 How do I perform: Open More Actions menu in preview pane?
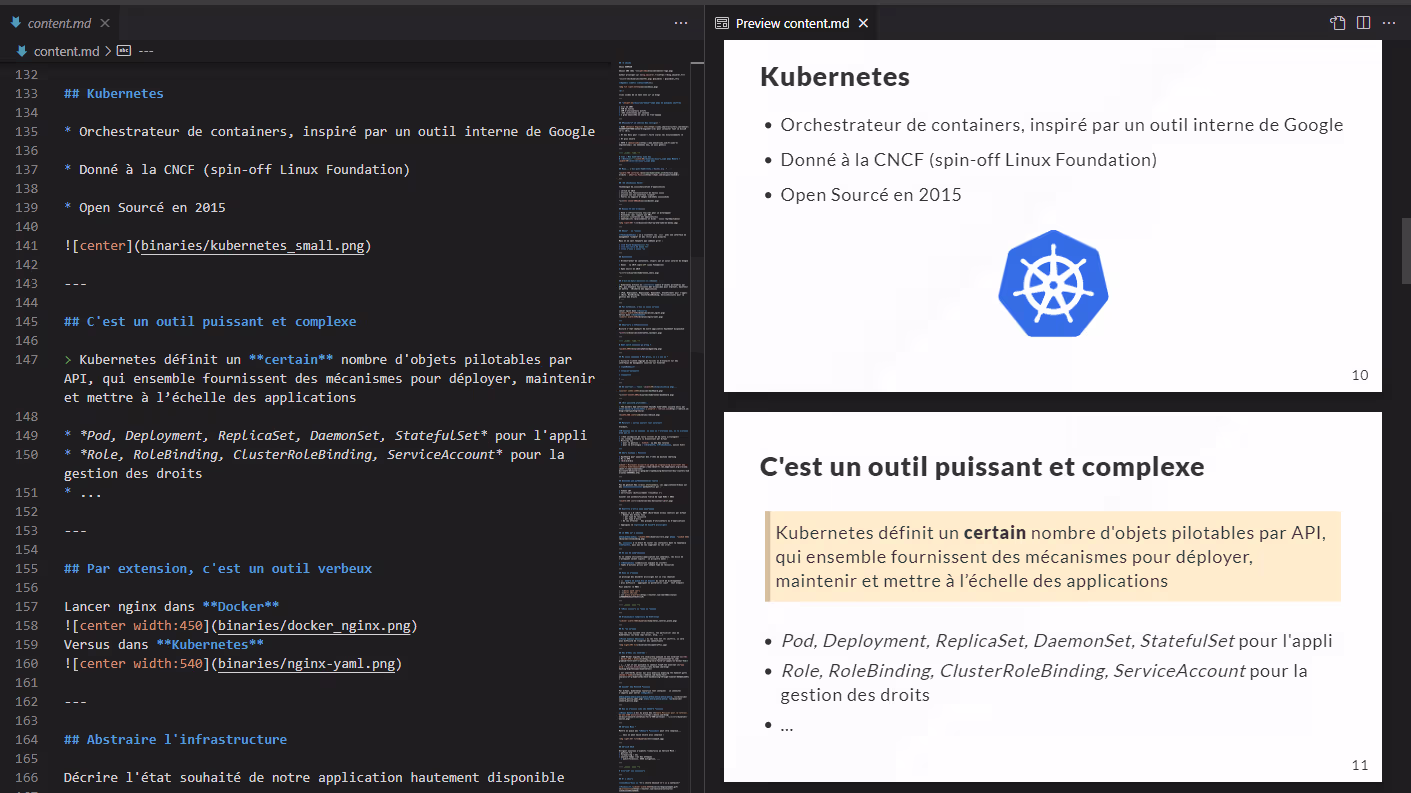coord(1388,23)
